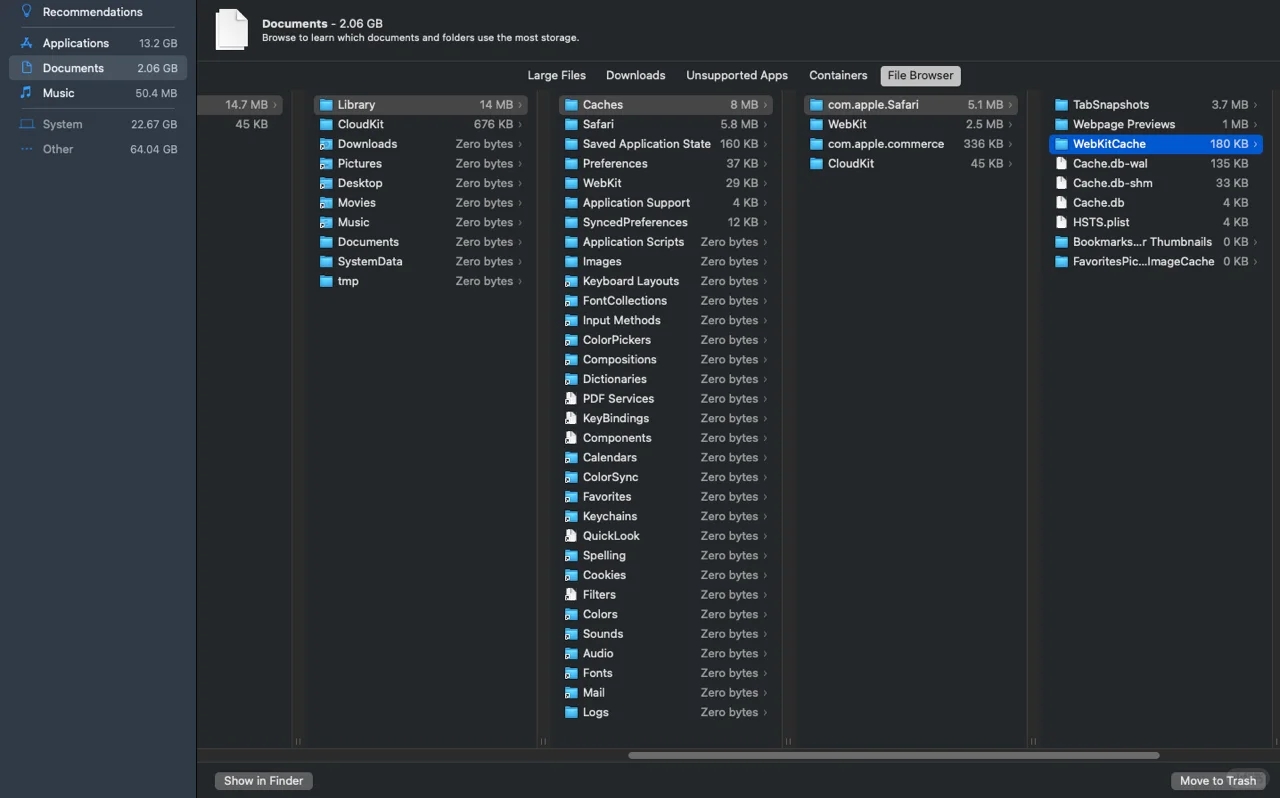Click the KeyBindings alias file icon

click(x=571, y=418)
